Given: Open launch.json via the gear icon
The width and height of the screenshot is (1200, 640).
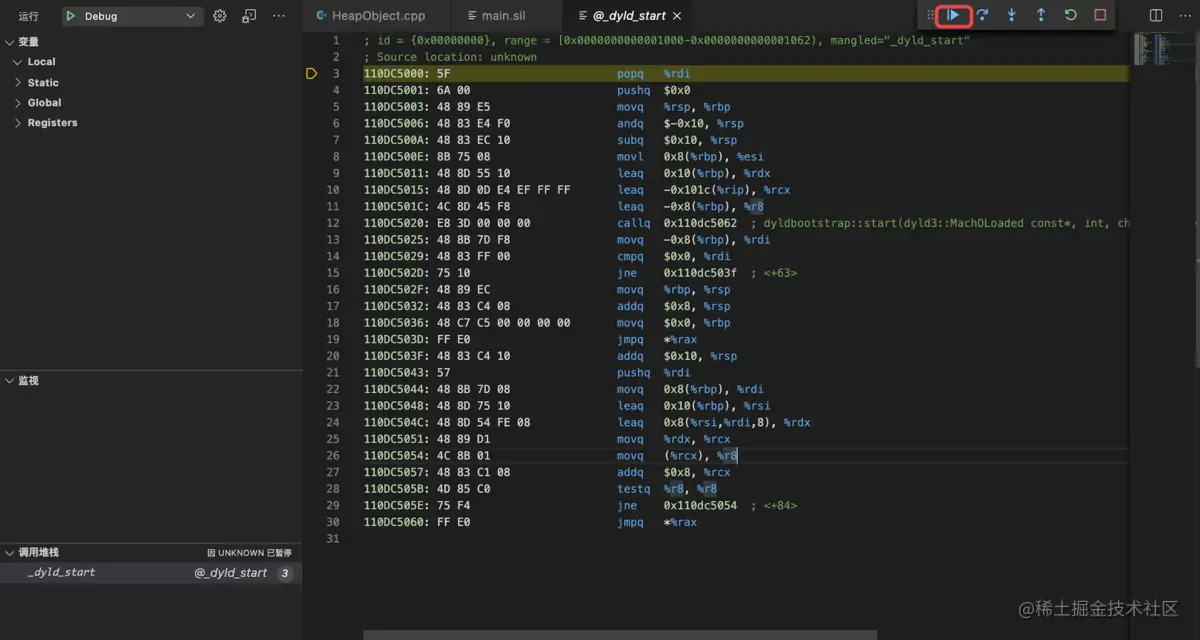Looking at the screenshot, I should pyautogui.click(x=220, y=16).
